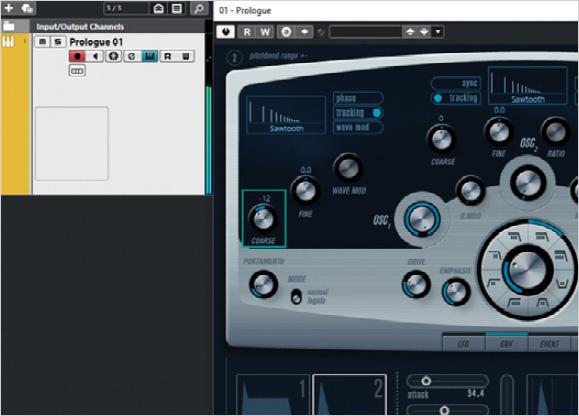
Task: Click the pitchbend range value 2
Action: click(x=234, y=58)
